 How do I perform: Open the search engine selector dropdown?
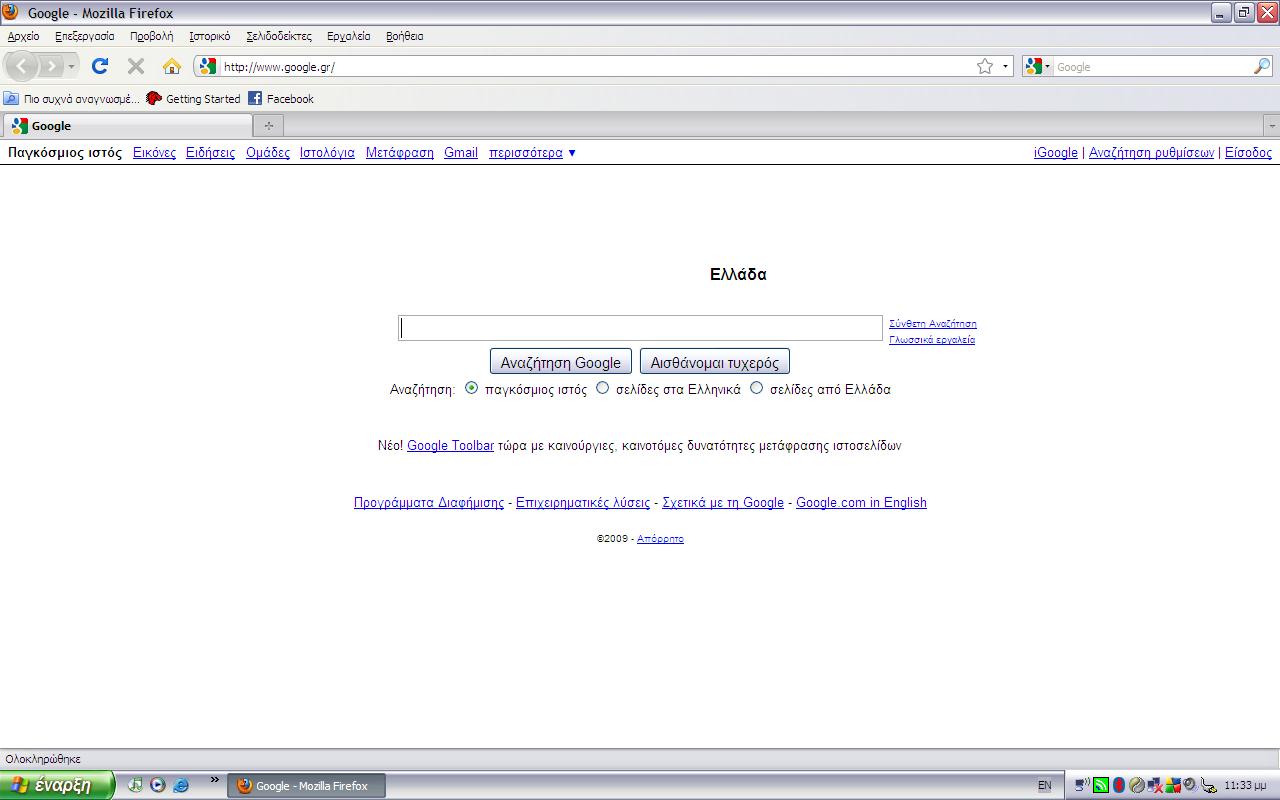1038,67
